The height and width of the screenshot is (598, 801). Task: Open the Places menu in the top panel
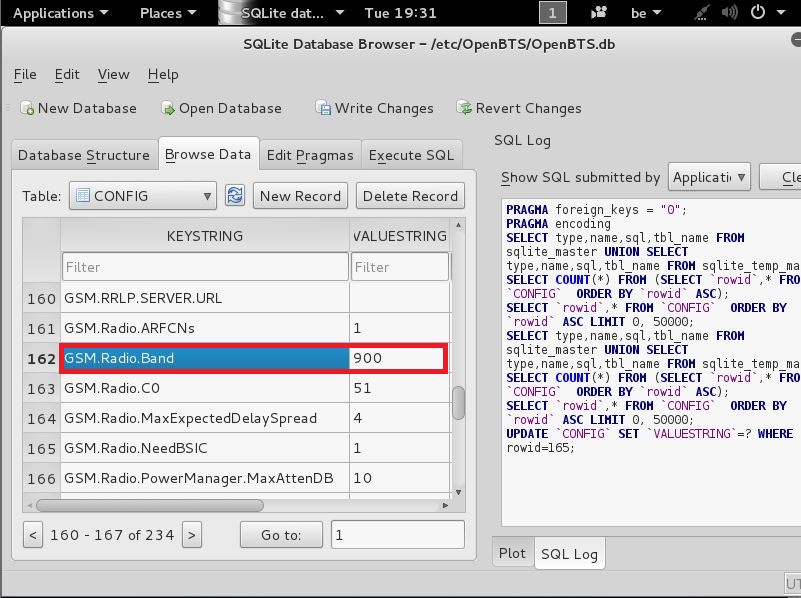pos(168,13)
